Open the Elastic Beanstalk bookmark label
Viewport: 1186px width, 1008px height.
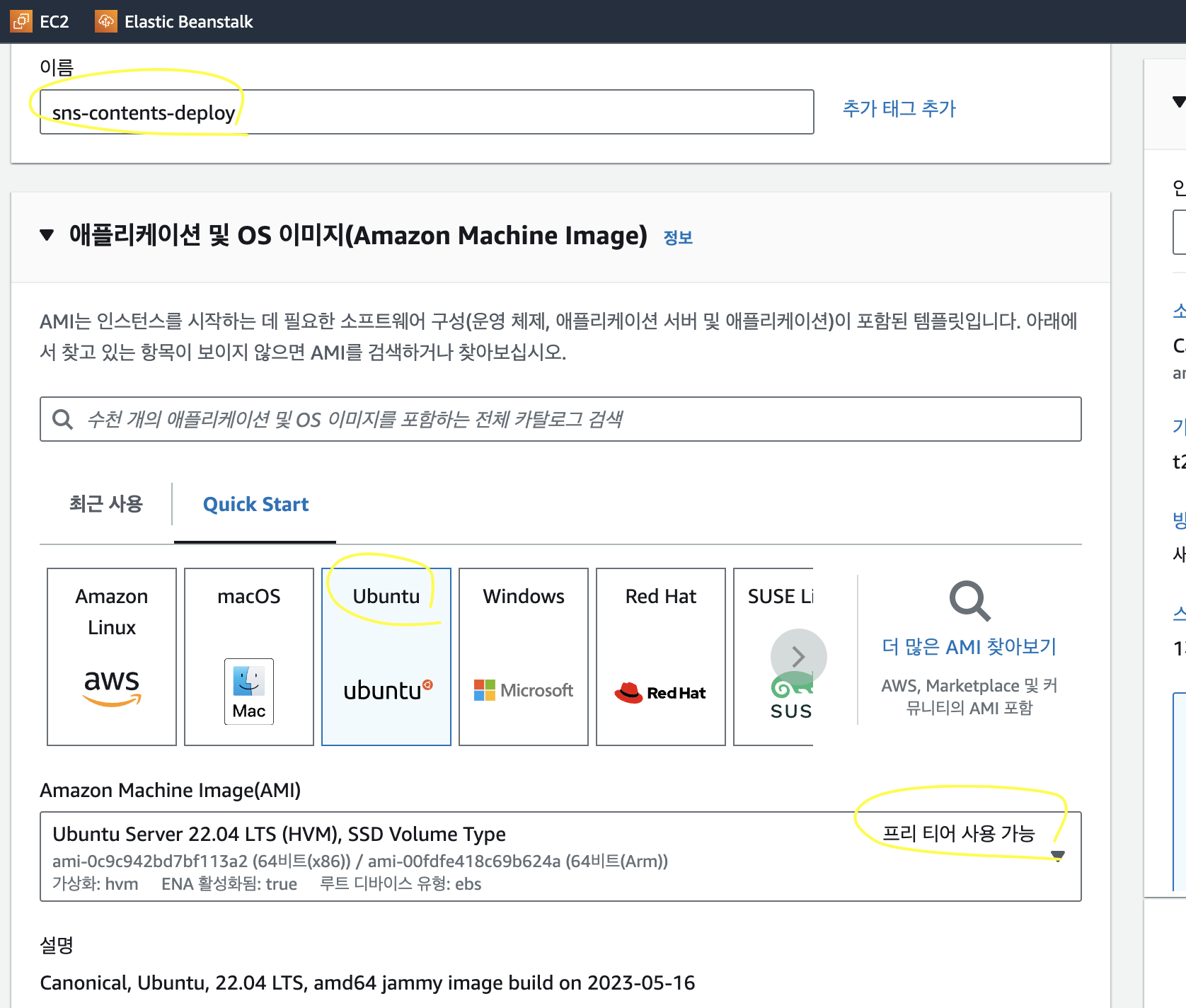point(188,22)
